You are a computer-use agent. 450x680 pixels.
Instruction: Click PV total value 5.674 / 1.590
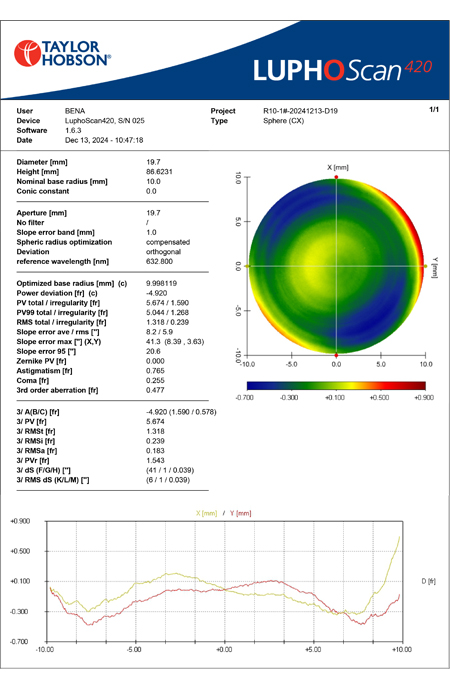coord(167,303)
